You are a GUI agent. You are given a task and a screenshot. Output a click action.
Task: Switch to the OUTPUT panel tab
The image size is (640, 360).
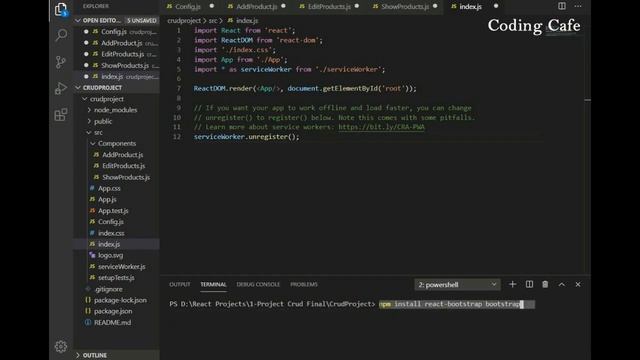180,284
